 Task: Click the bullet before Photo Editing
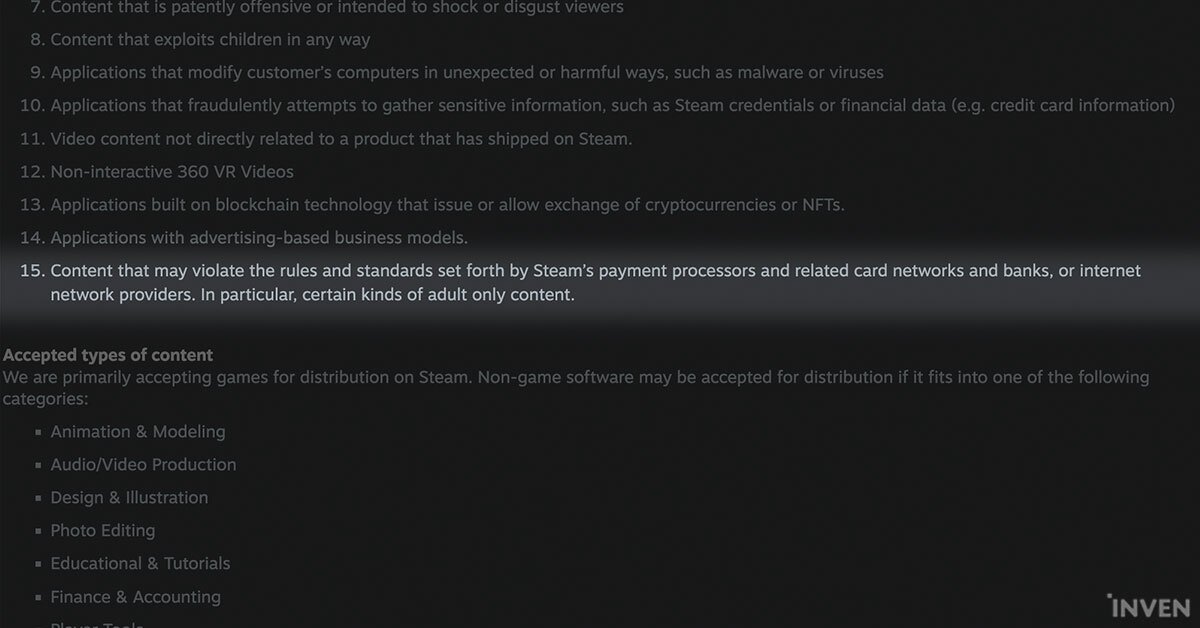pyautogui.click(x=38, y=532)
